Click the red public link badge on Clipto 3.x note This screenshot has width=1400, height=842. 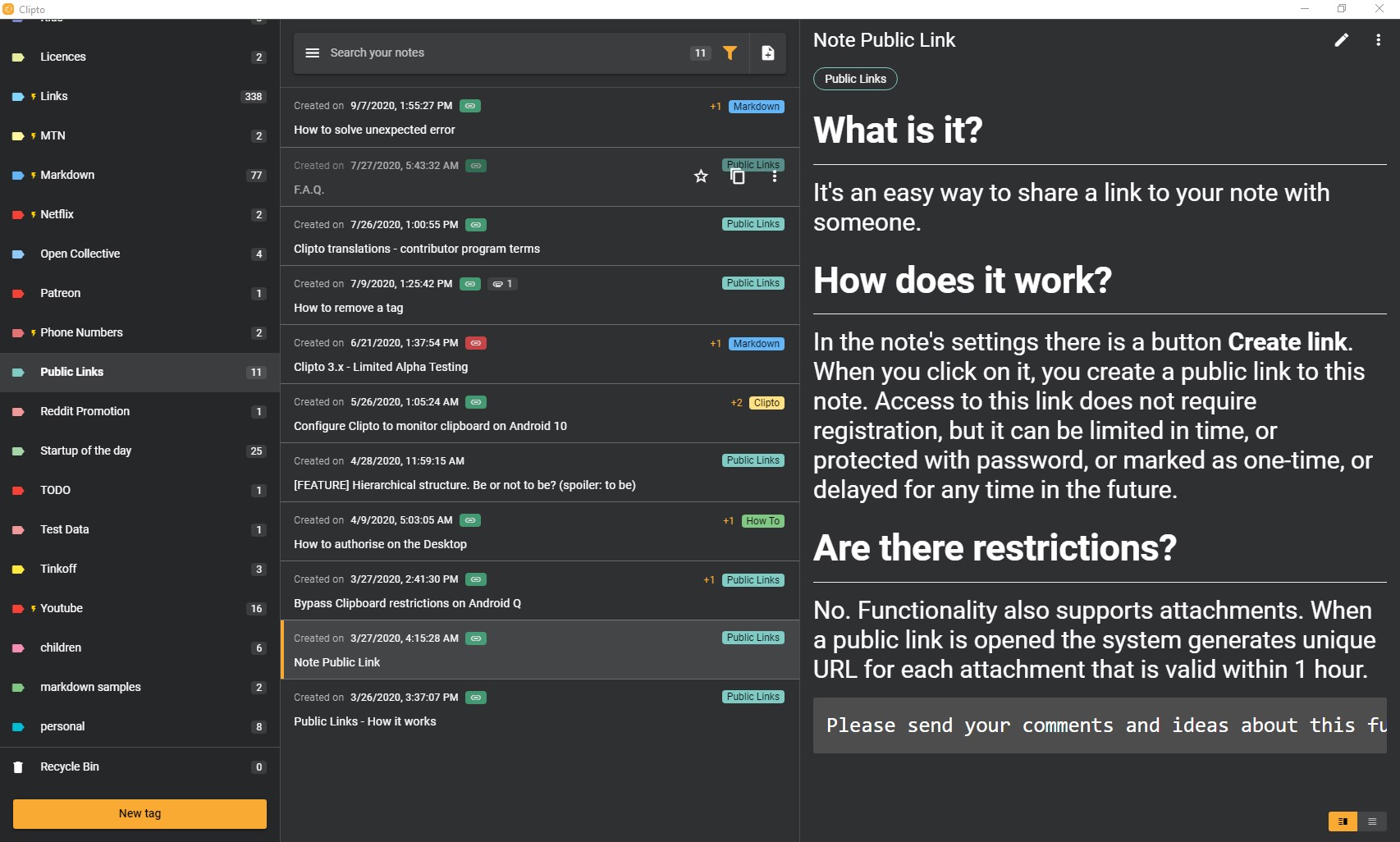[x=475, y=343]
